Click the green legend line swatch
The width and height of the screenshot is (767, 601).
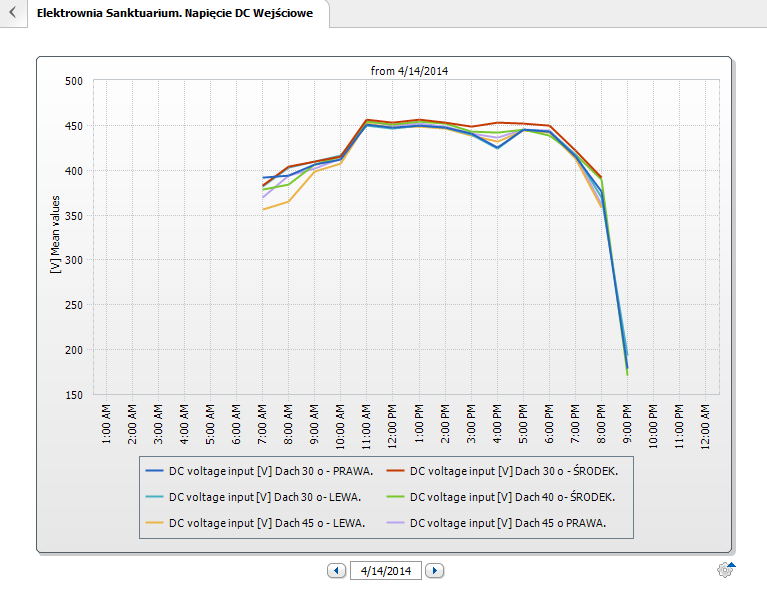click(x=395, y=497)
